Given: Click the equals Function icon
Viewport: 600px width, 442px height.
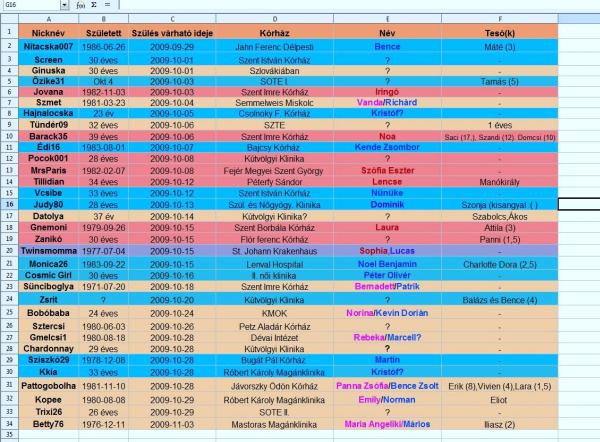Looking at the screenshot, I should click(x=106, y=6).
